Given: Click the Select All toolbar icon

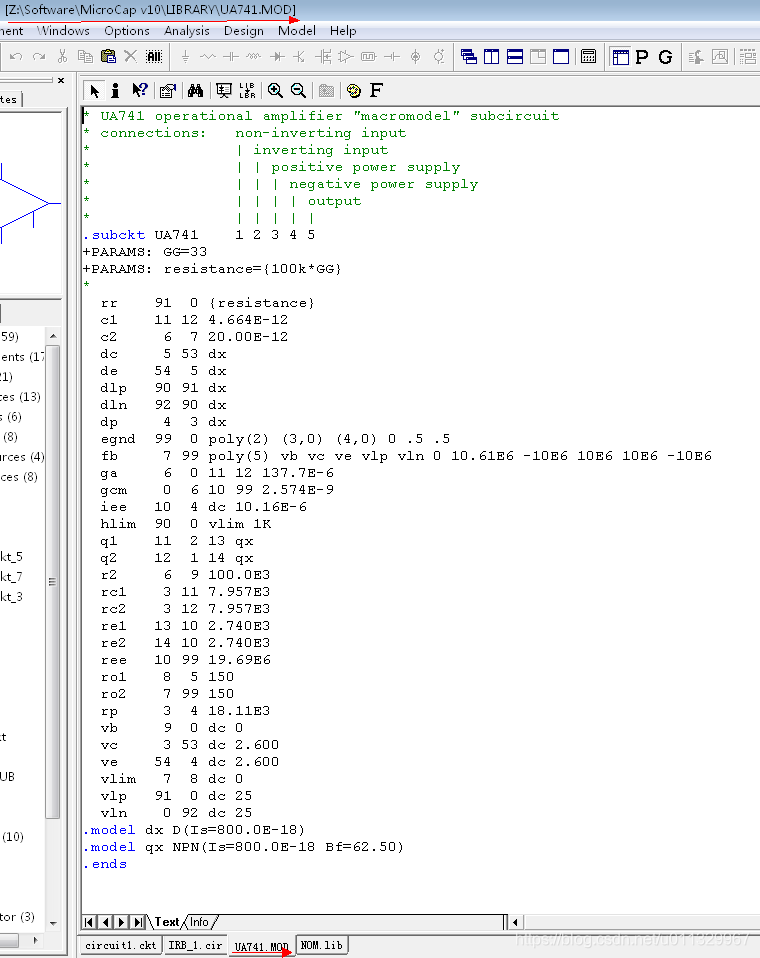Looking at the screenshot, I should pos(154,57).
